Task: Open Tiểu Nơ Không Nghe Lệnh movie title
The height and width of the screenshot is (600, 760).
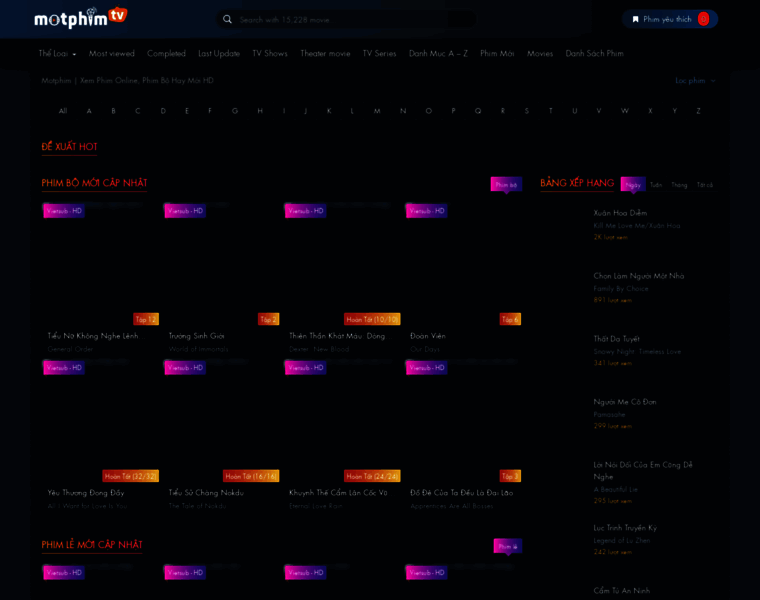Action: click(95, 336)
